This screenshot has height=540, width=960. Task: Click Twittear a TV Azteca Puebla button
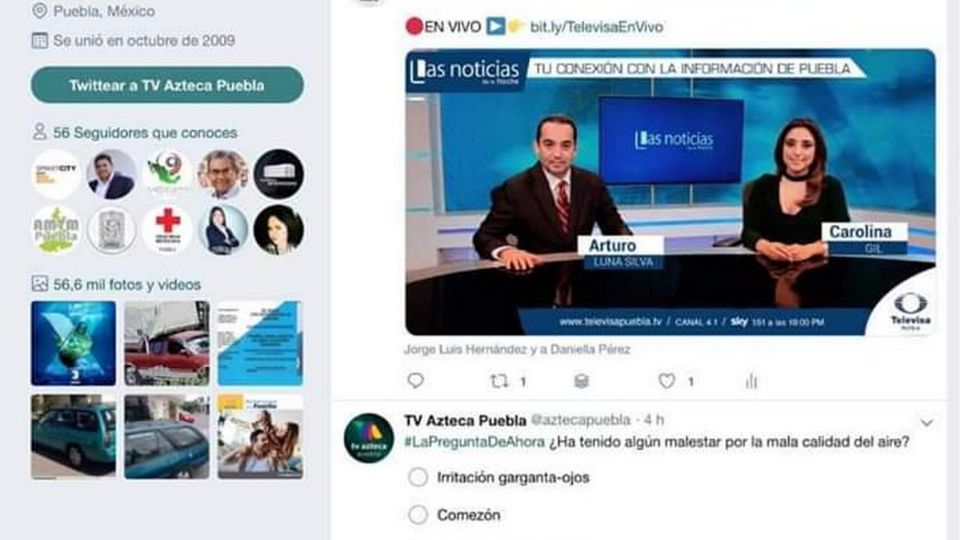[x=167, y=85]
